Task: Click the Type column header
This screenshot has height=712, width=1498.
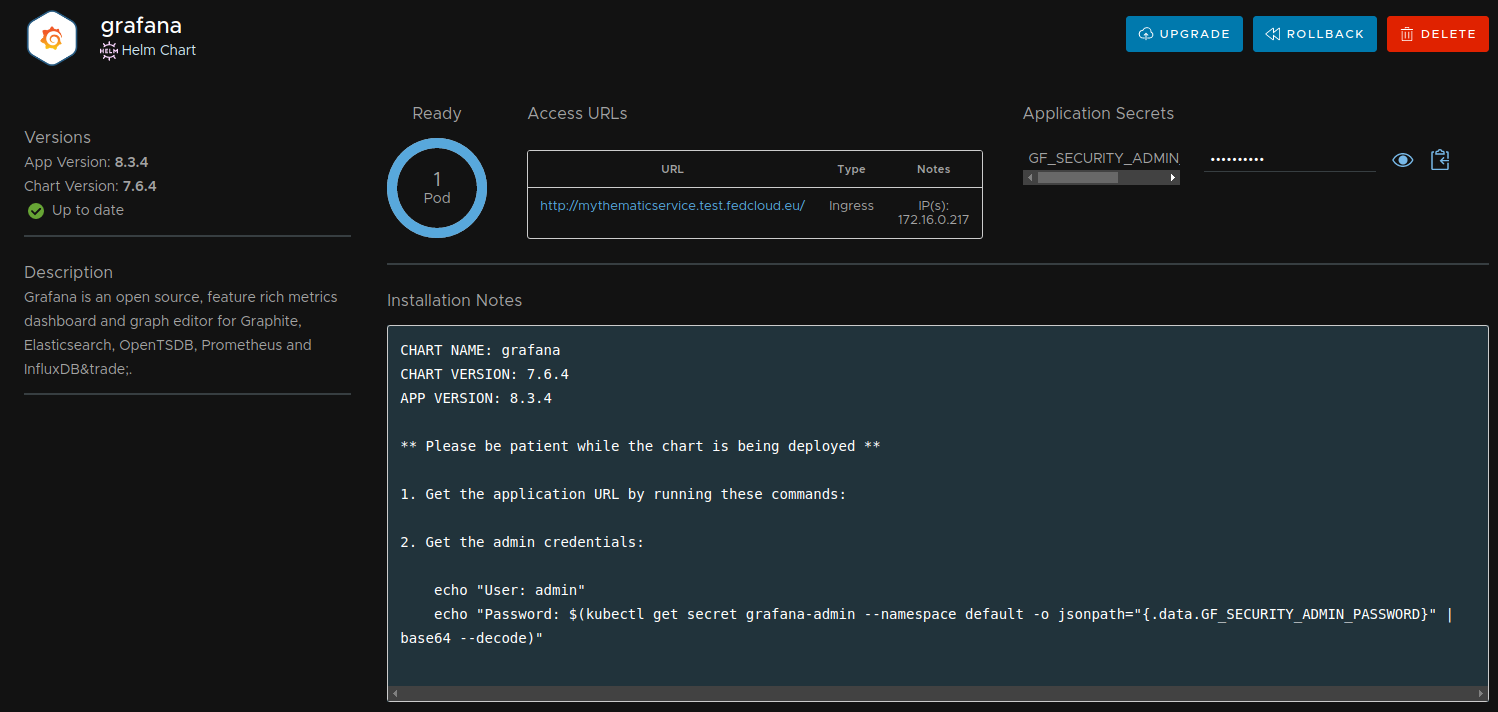Action: pyautogui.click(x=851, y=169)
